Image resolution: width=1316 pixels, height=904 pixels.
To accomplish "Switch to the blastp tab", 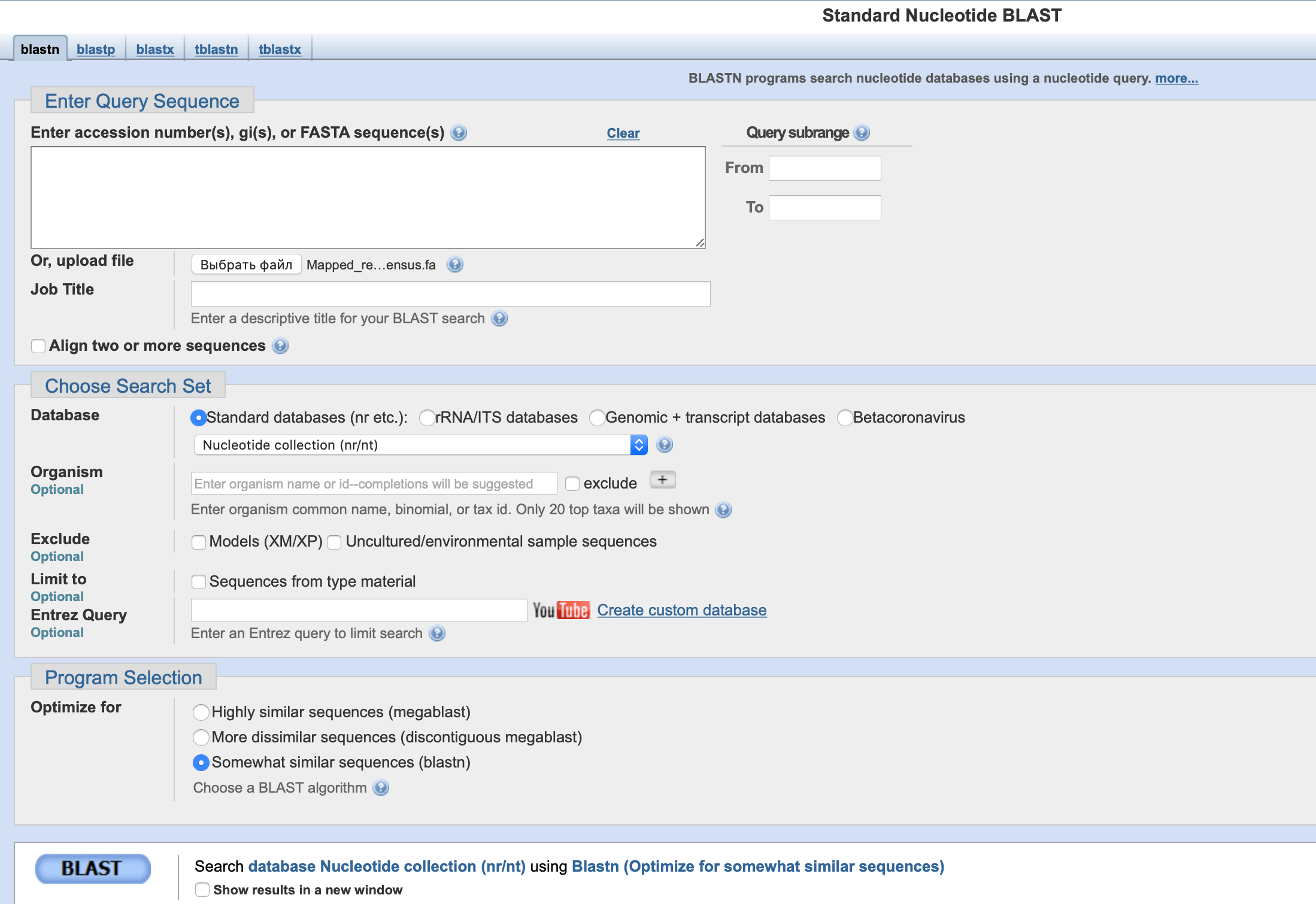I will (x=96, y=49).
